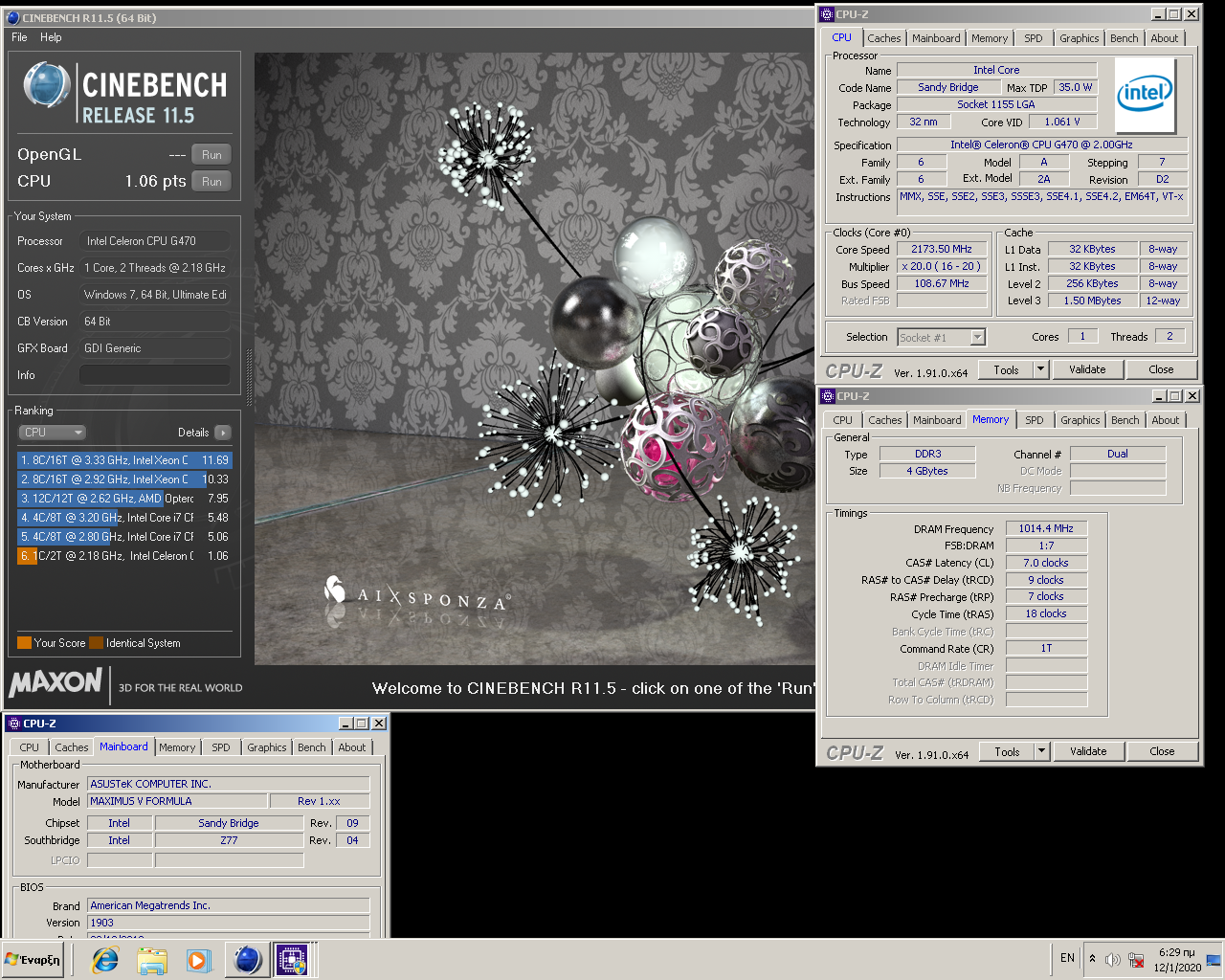Open Internet Explorer from the taskbar
The height and width of the screenshot is (980, 1225).
tap(105, 959)
